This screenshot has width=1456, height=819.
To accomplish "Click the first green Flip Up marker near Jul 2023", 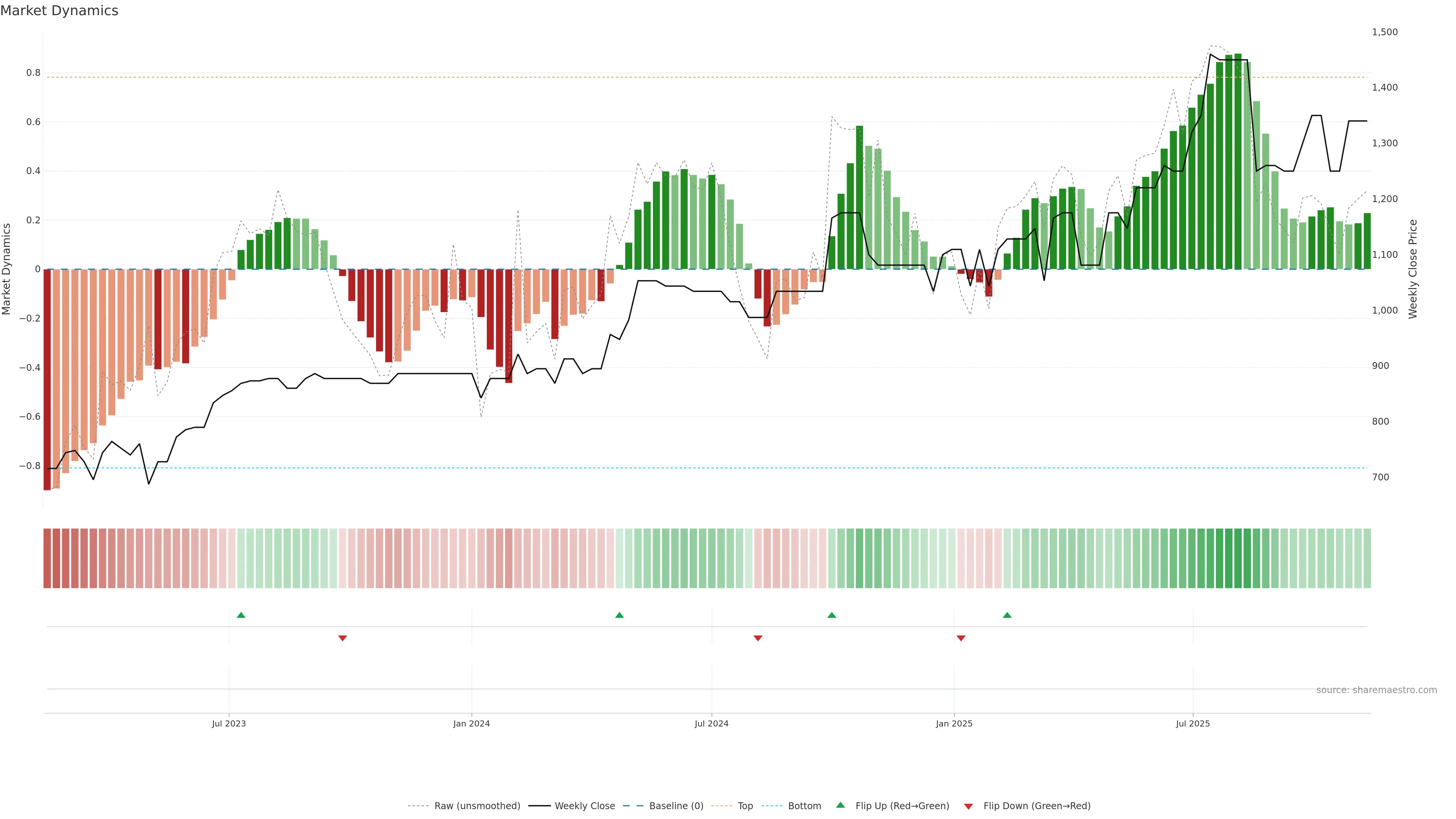I will (x=241, y=615).
